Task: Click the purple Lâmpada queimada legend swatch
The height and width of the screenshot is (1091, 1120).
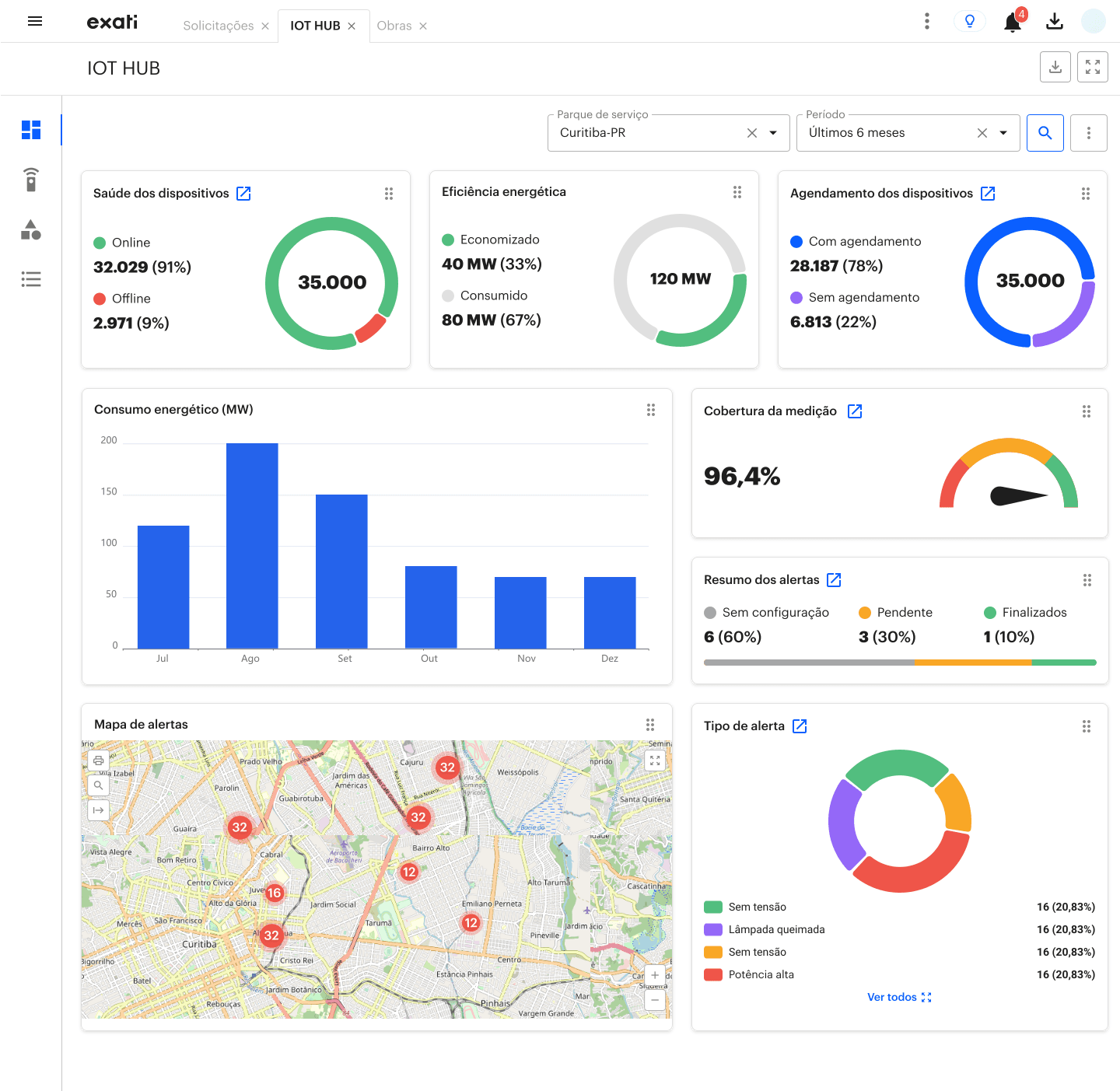Action: [713, 929]
